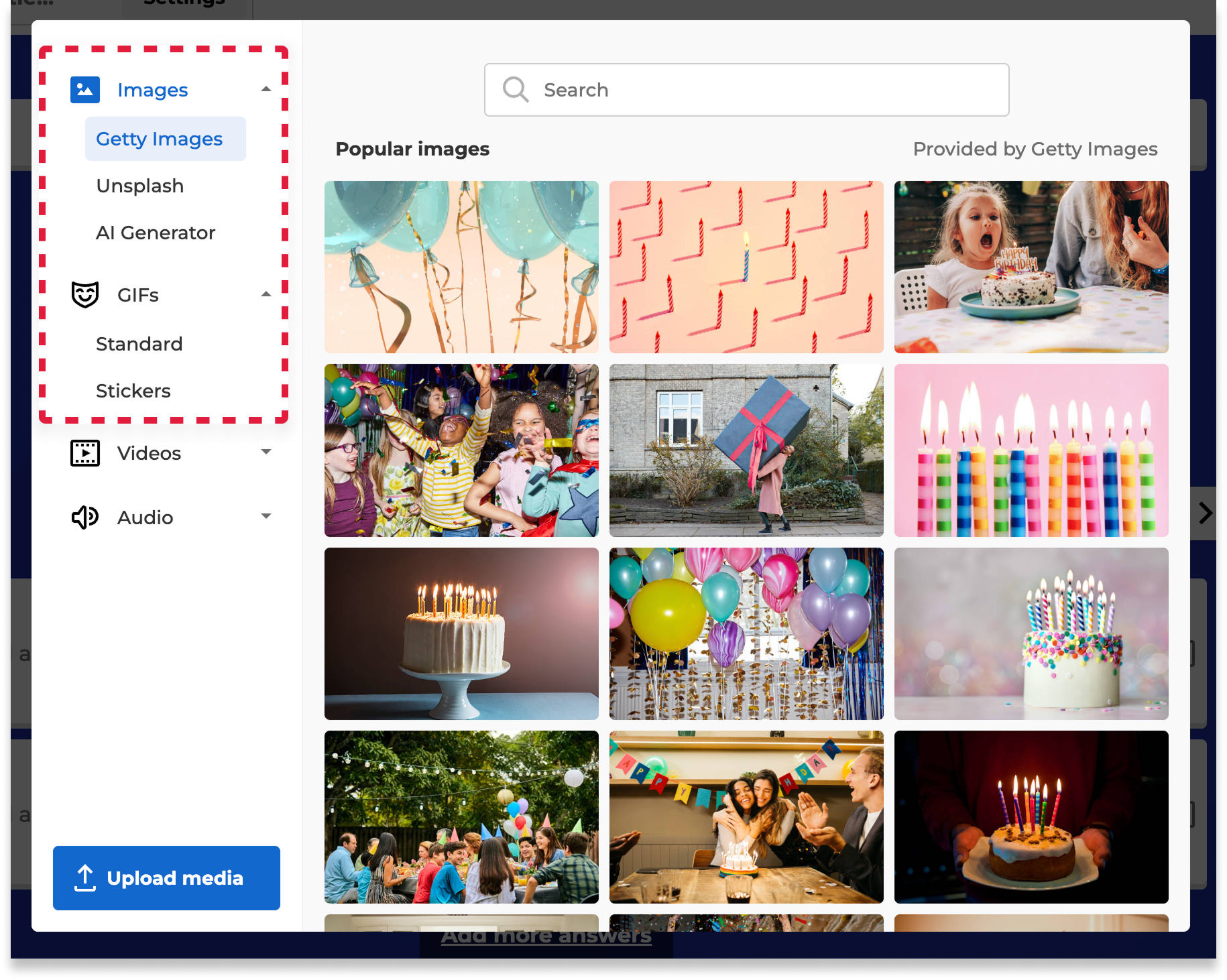Click into the Search field
Image resolution: width=1227 pixels, height=980 pixels.
click(747, 90)
